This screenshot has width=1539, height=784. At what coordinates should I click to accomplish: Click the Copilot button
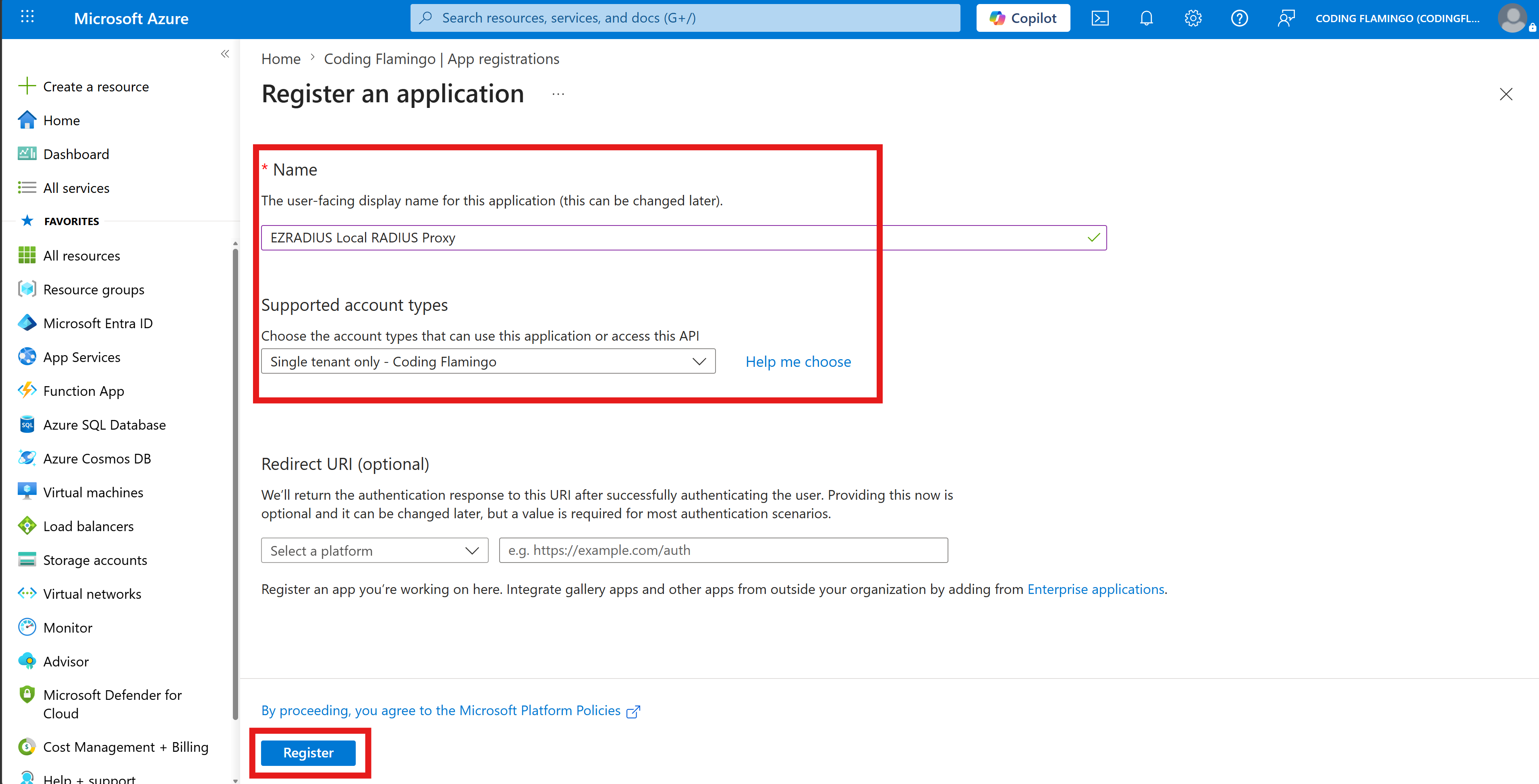tap(1023, 18)
